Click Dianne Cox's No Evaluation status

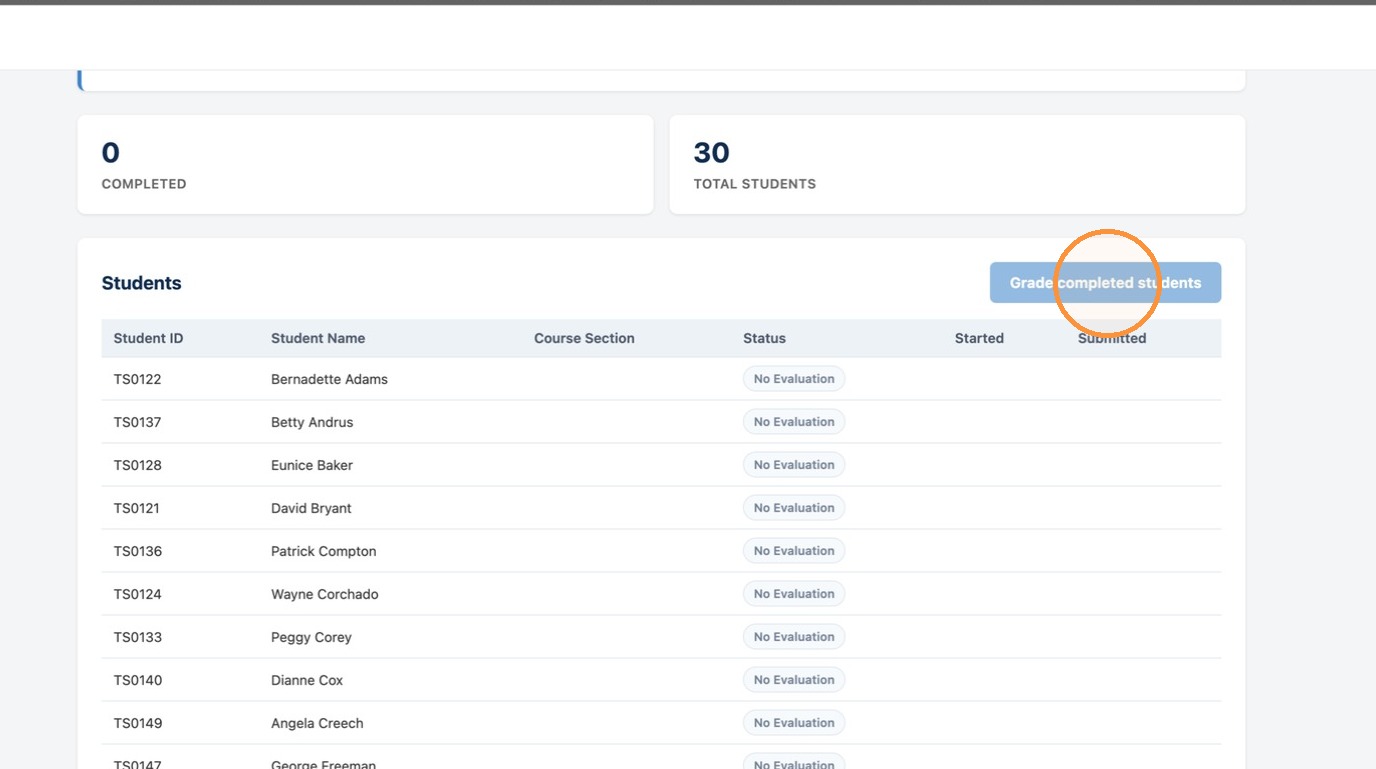[x=794, y=680]
